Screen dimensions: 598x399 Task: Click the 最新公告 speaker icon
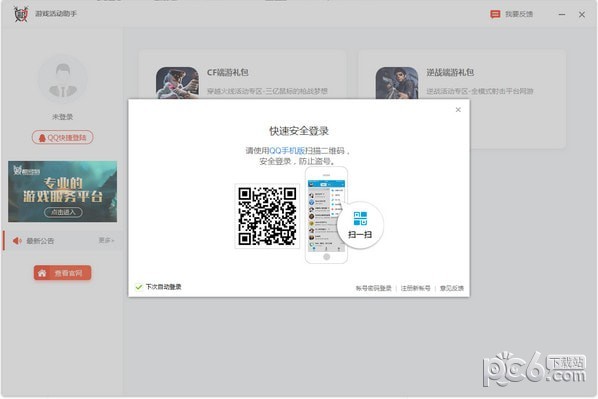pyautogui.click(x=17, y=241)
